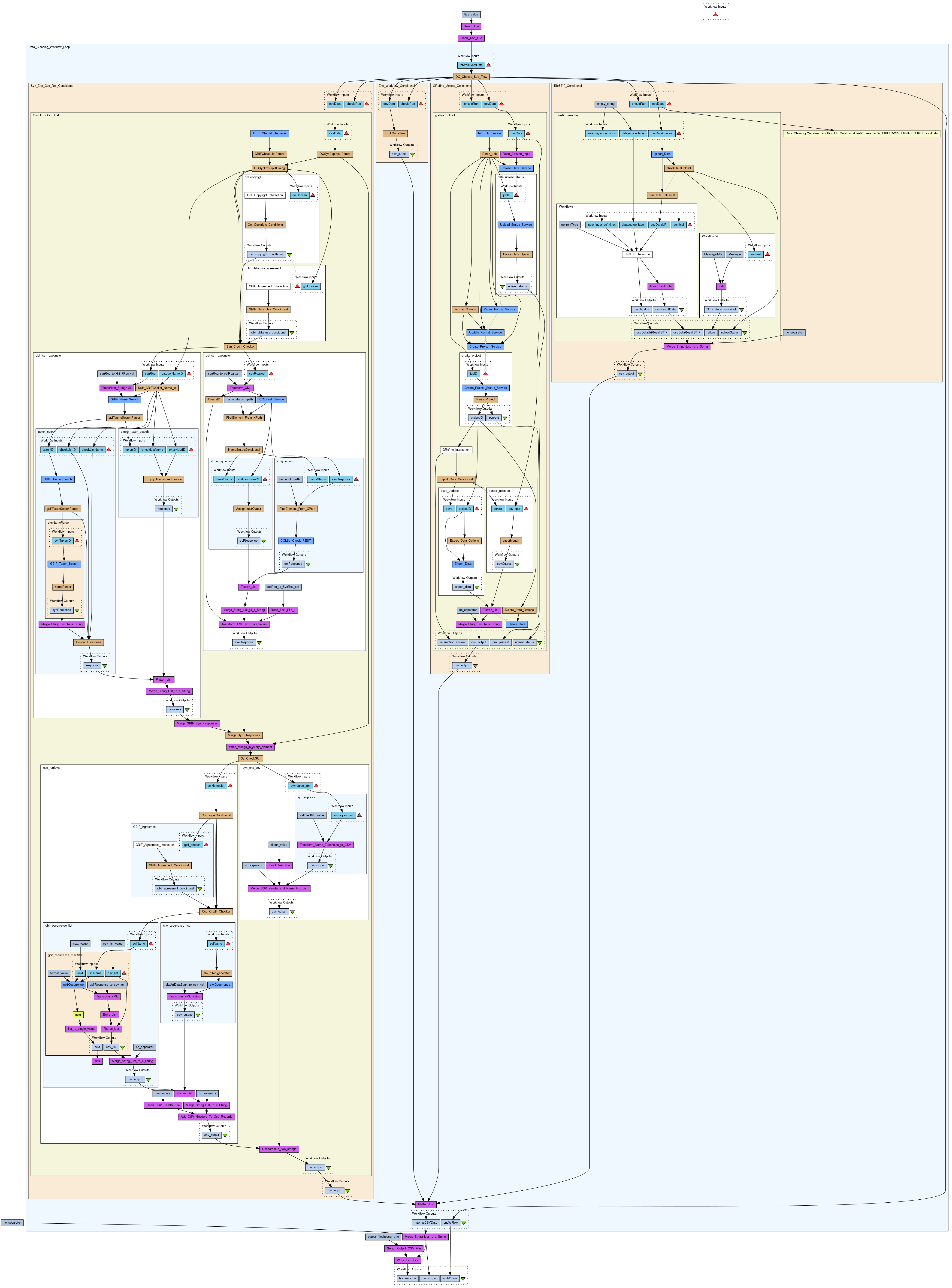Click green triangle beside gbif_agreement_conditional output
The image size is (952, 1288).
click(200, 888)
